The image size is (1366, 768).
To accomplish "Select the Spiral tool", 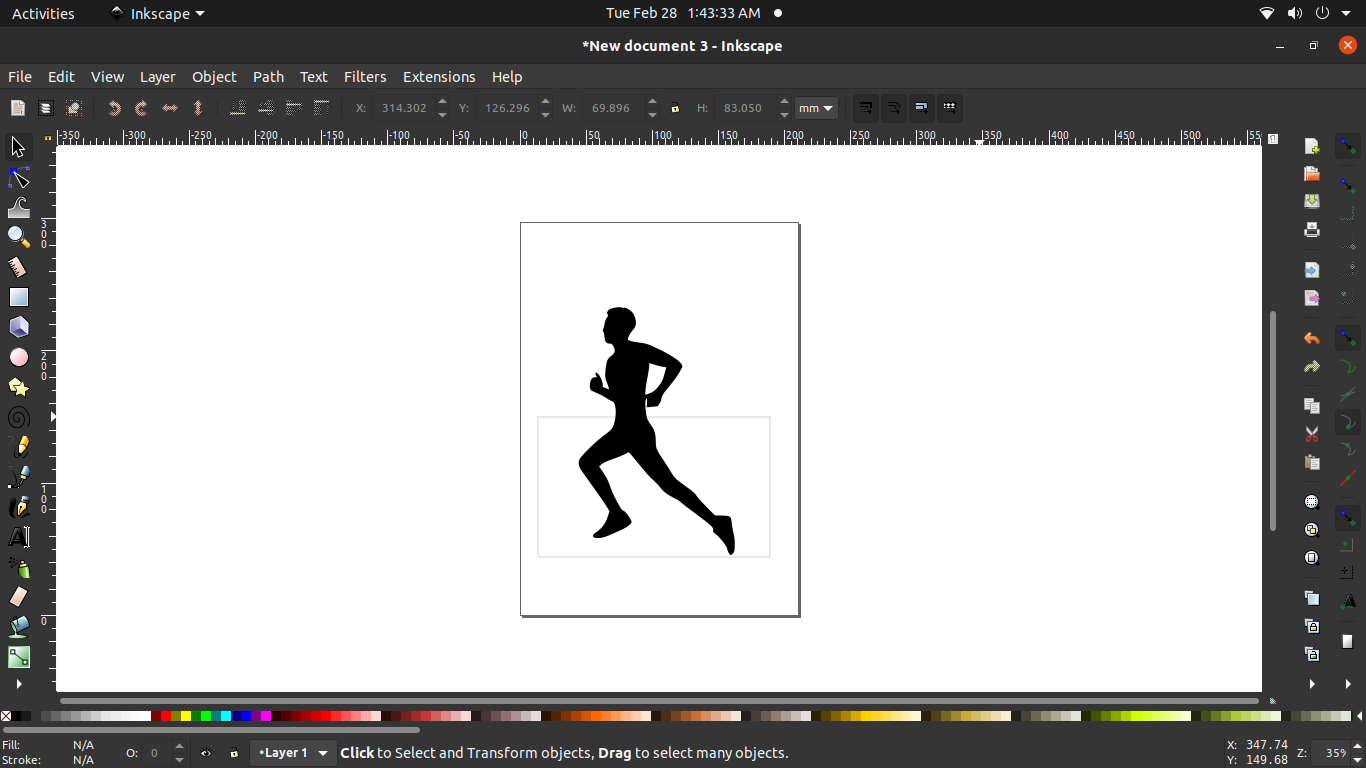I will point(17,417).
